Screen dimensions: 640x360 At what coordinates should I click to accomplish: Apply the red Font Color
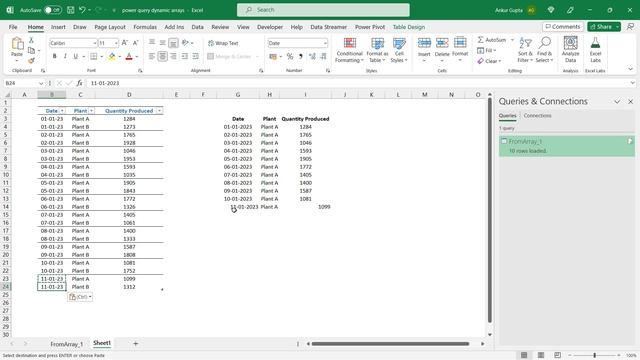coord(129,57)
